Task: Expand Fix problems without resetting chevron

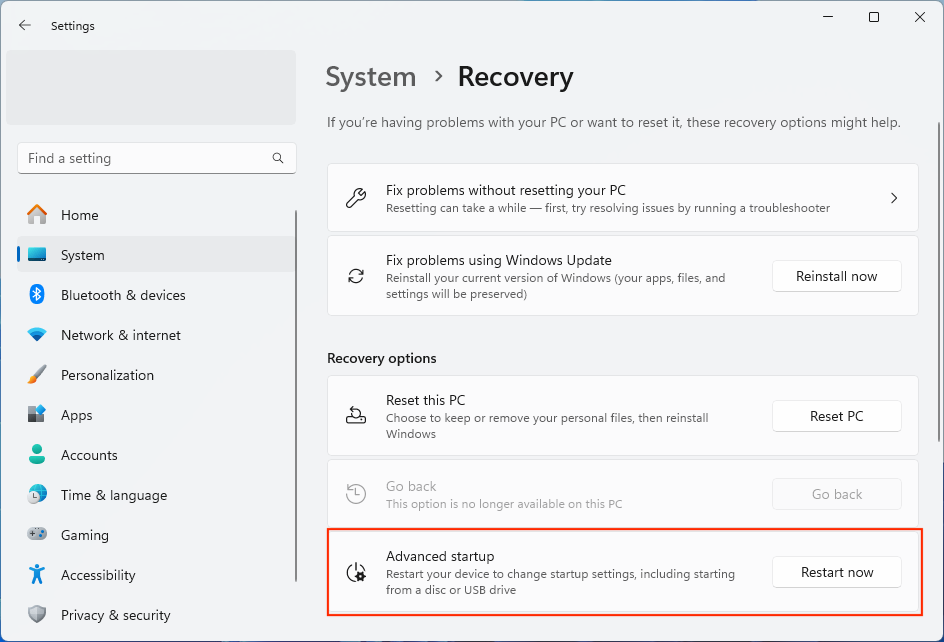Action: pos(894,198)
